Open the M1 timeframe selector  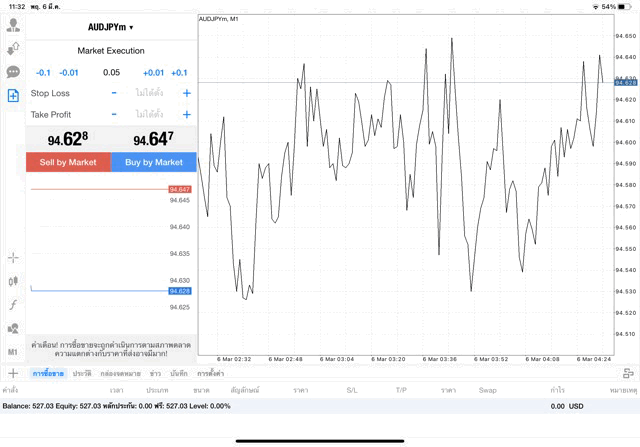(13, 352)
